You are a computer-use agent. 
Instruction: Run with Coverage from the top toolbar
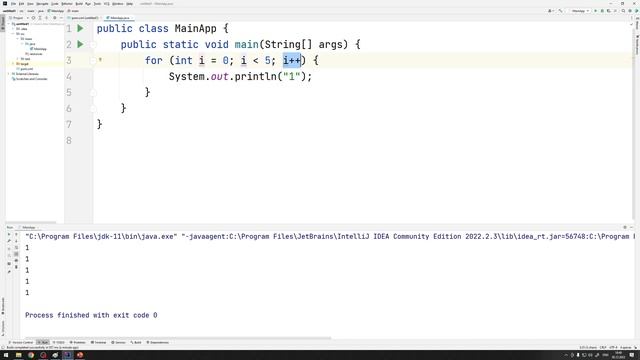tap(609, 11)
